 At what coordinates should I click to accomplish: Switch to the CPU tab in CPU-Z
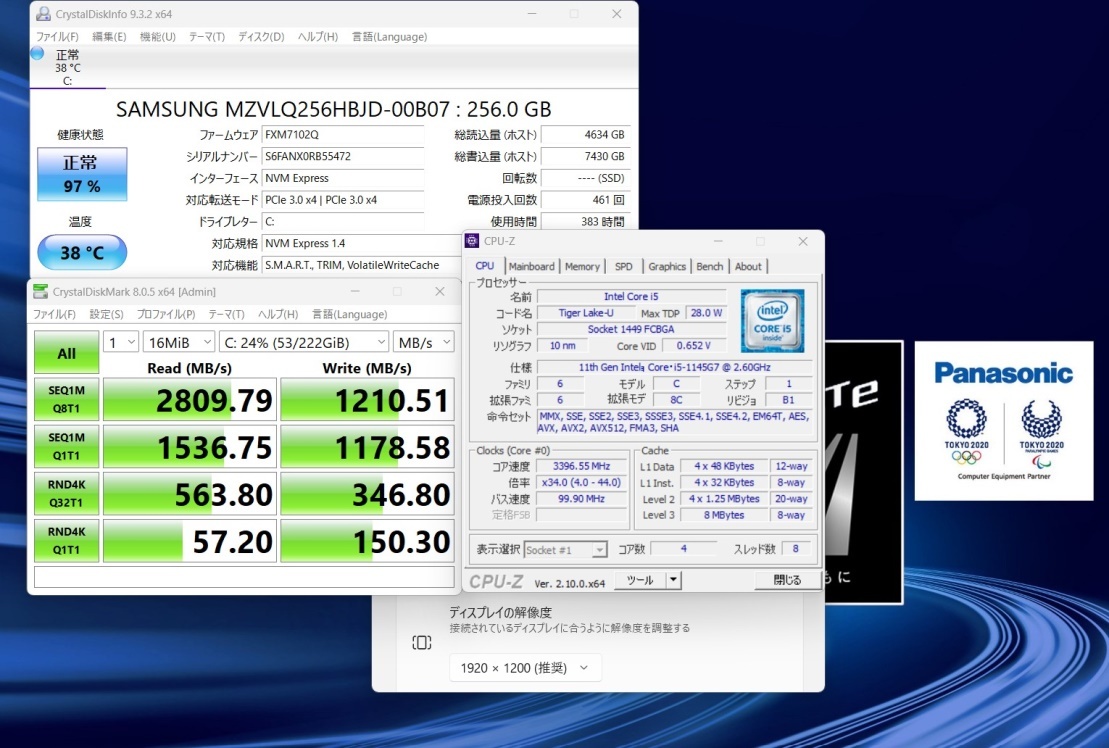[485, 266]
